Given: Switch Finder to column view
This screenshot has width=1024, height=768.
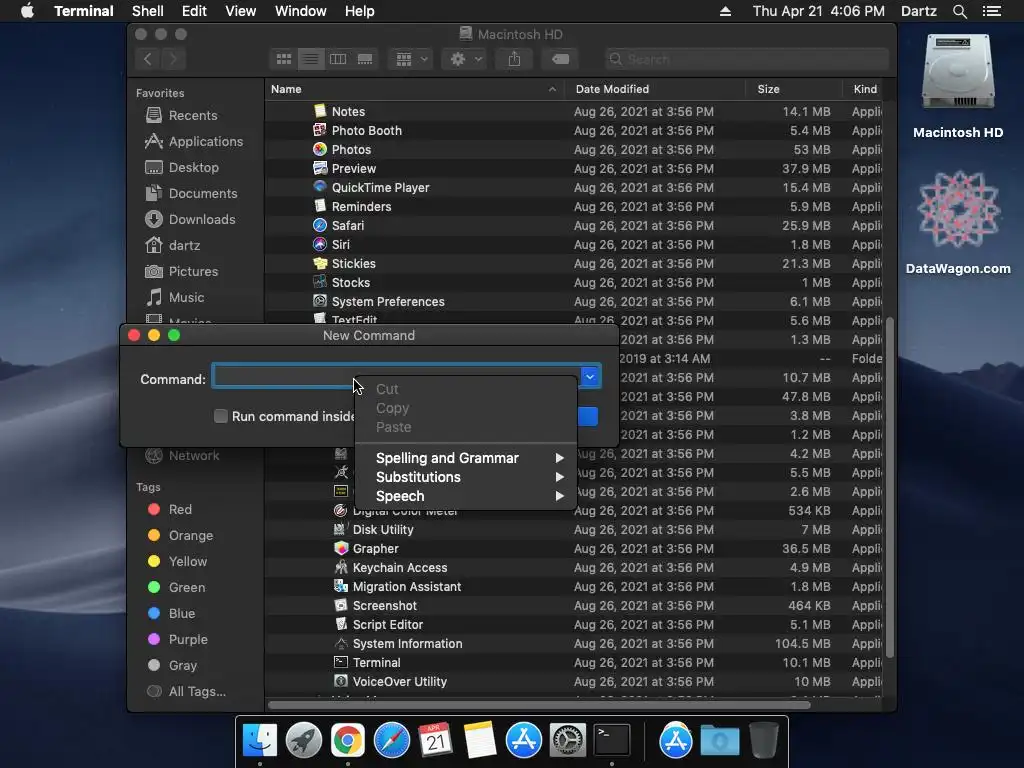Looking at the screenshot, I should click(x=338, y=59).
